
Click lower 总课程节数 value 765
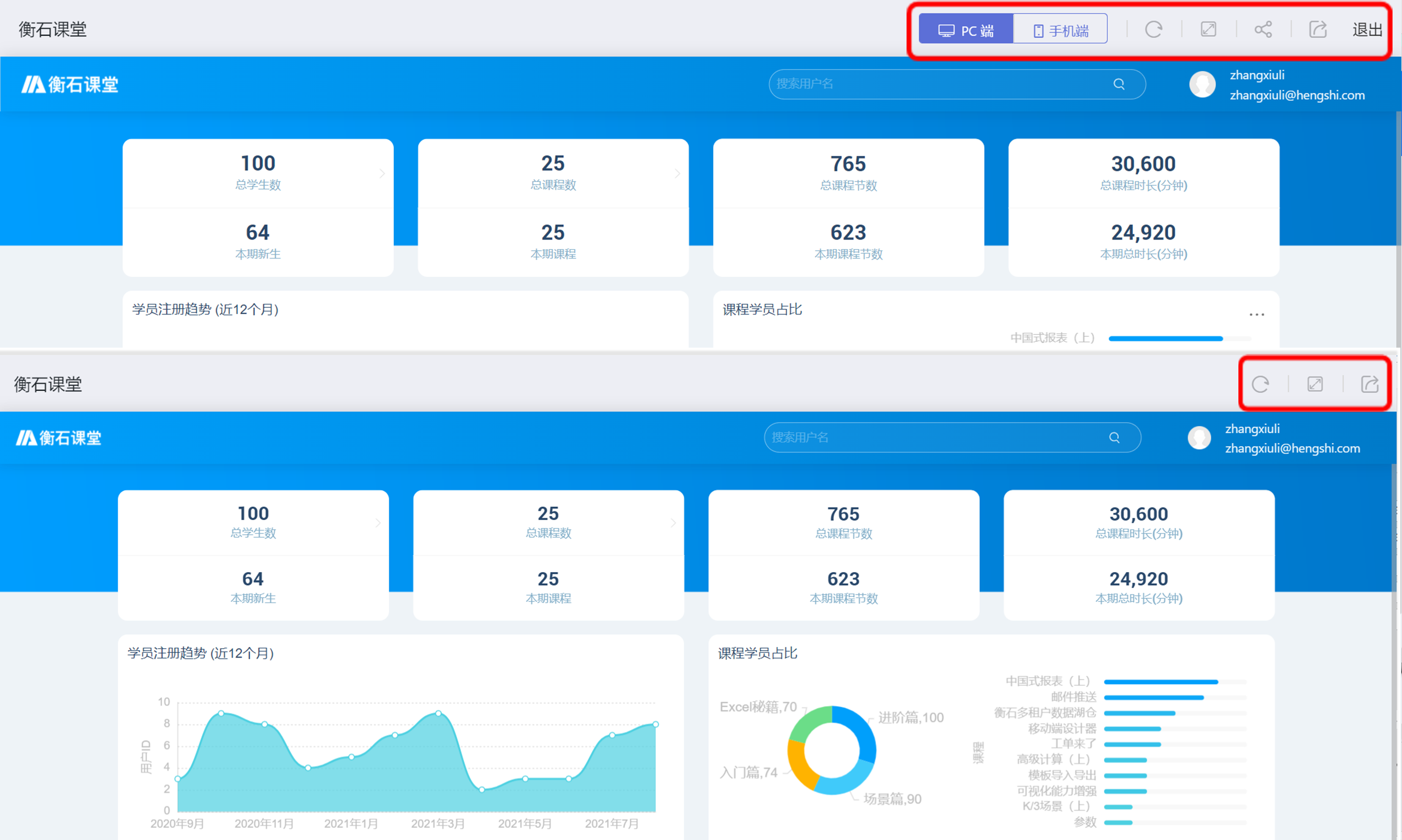pos(844,514)
